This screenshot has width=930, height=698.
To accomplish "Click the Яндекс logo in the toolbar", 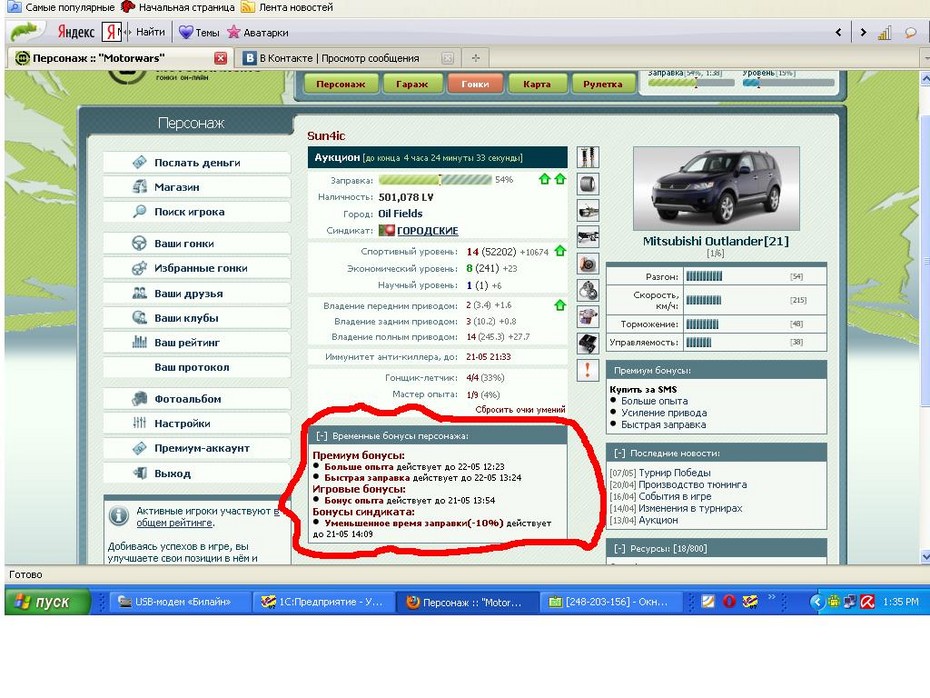I will (75, 32).
